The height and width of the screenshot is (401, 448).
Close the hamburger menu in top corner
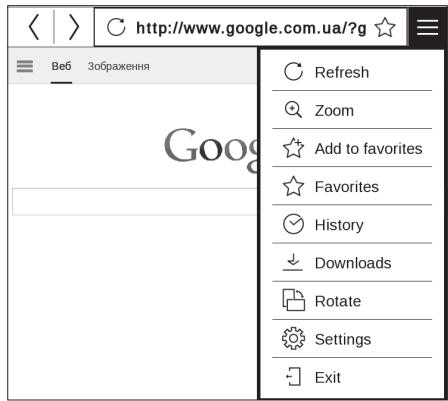click(427, 27)
